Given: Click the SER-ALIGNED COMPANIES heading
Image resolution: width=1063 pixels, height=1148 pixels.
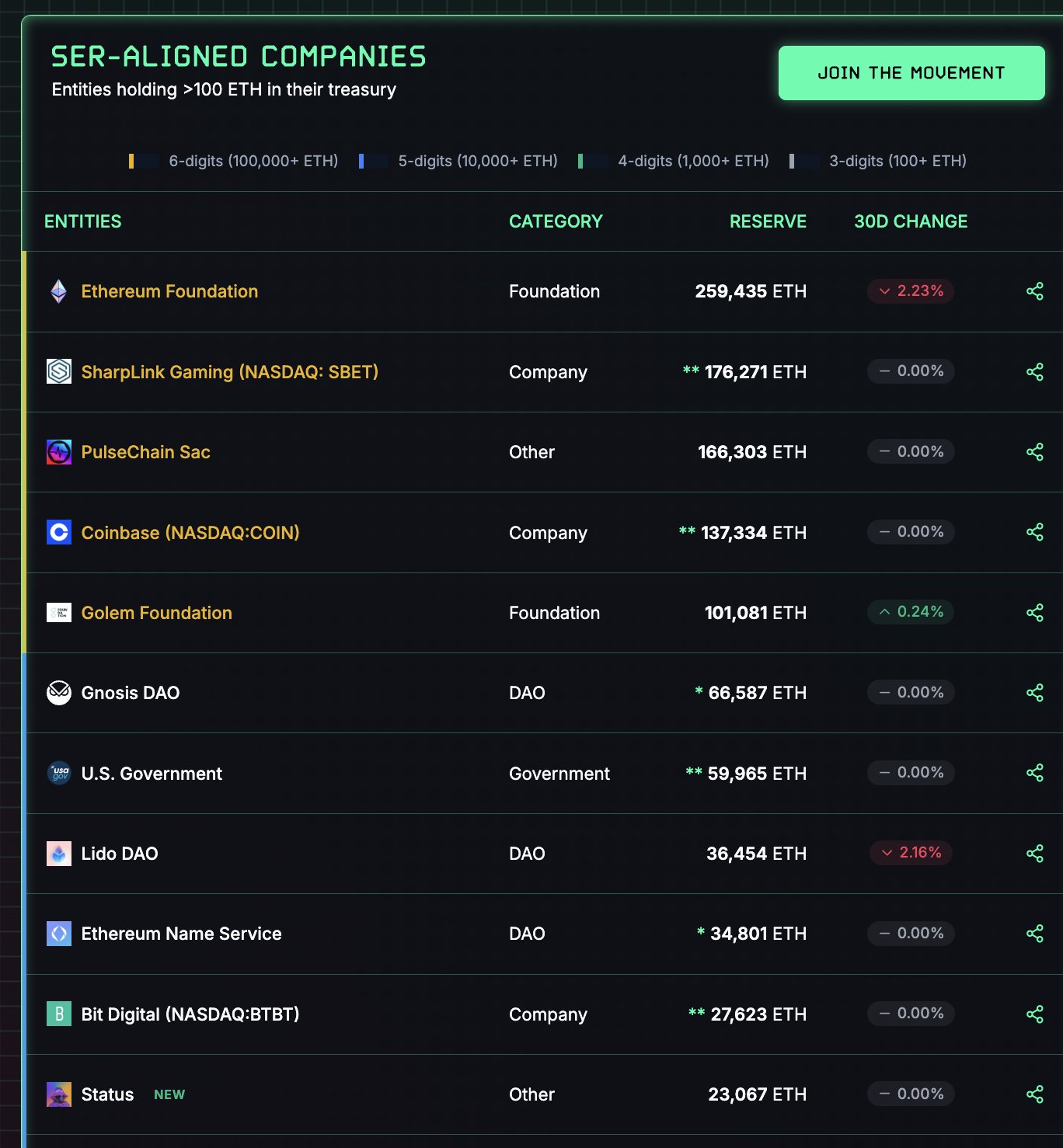Looking at the screenshot, I should (239, 57).
